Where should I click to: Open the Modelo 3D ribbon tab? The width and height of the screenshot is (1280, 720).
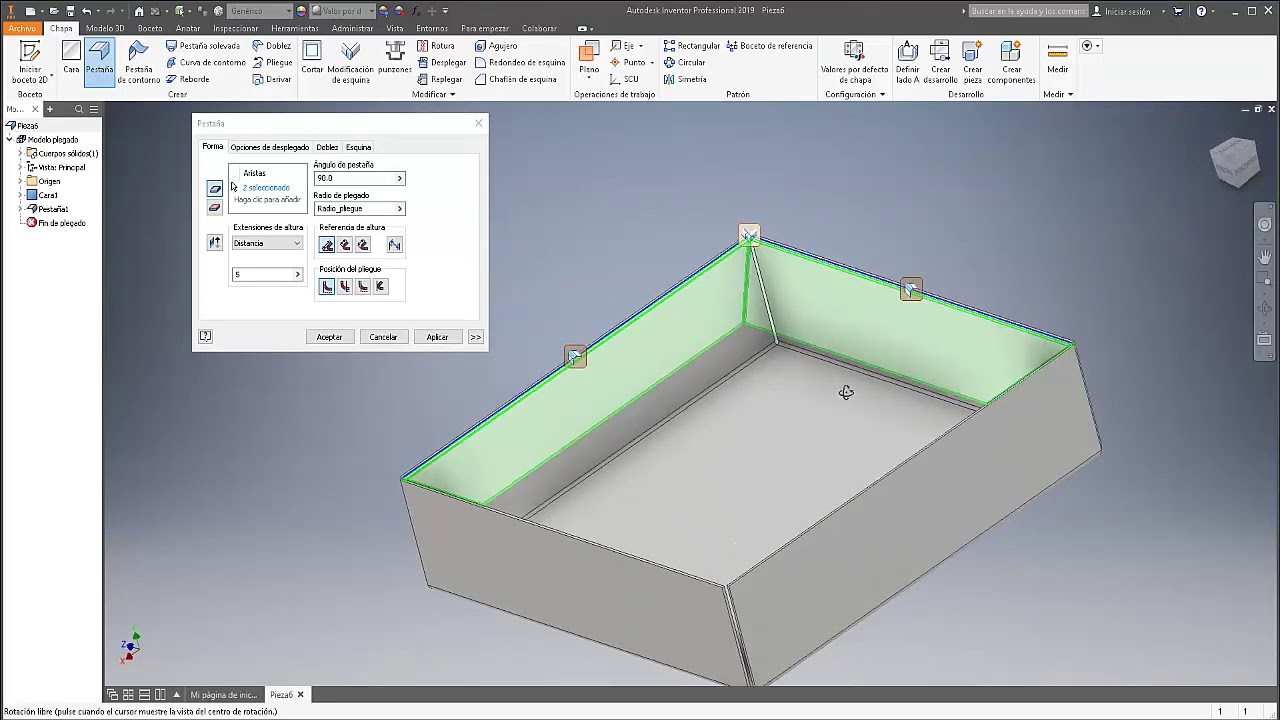coord(105,28)
